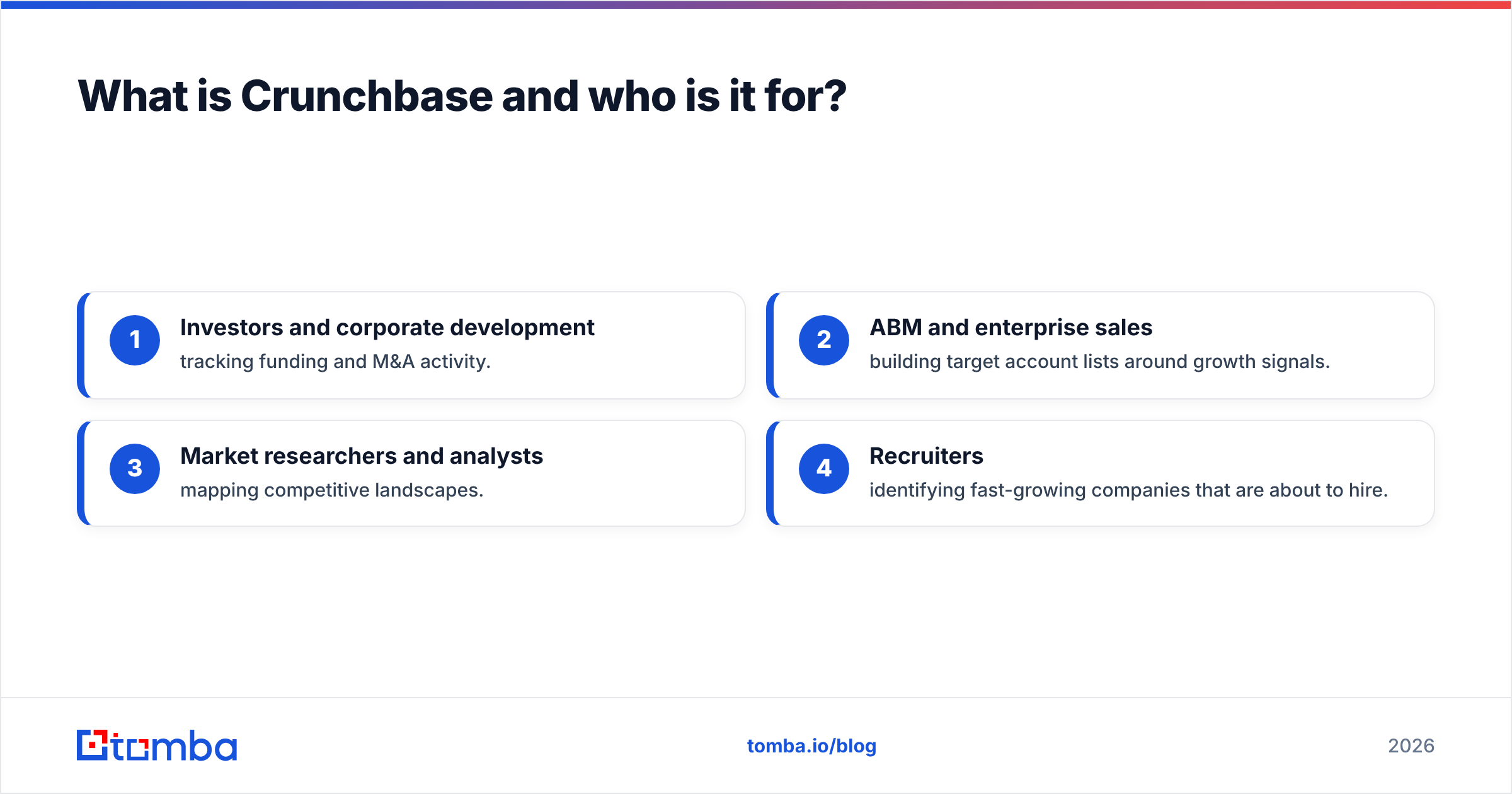The width and height of the screenshot is (1512, 794).
Task: Click 'tracking funding and M&A activity.' text
Action: pos(335,362)
